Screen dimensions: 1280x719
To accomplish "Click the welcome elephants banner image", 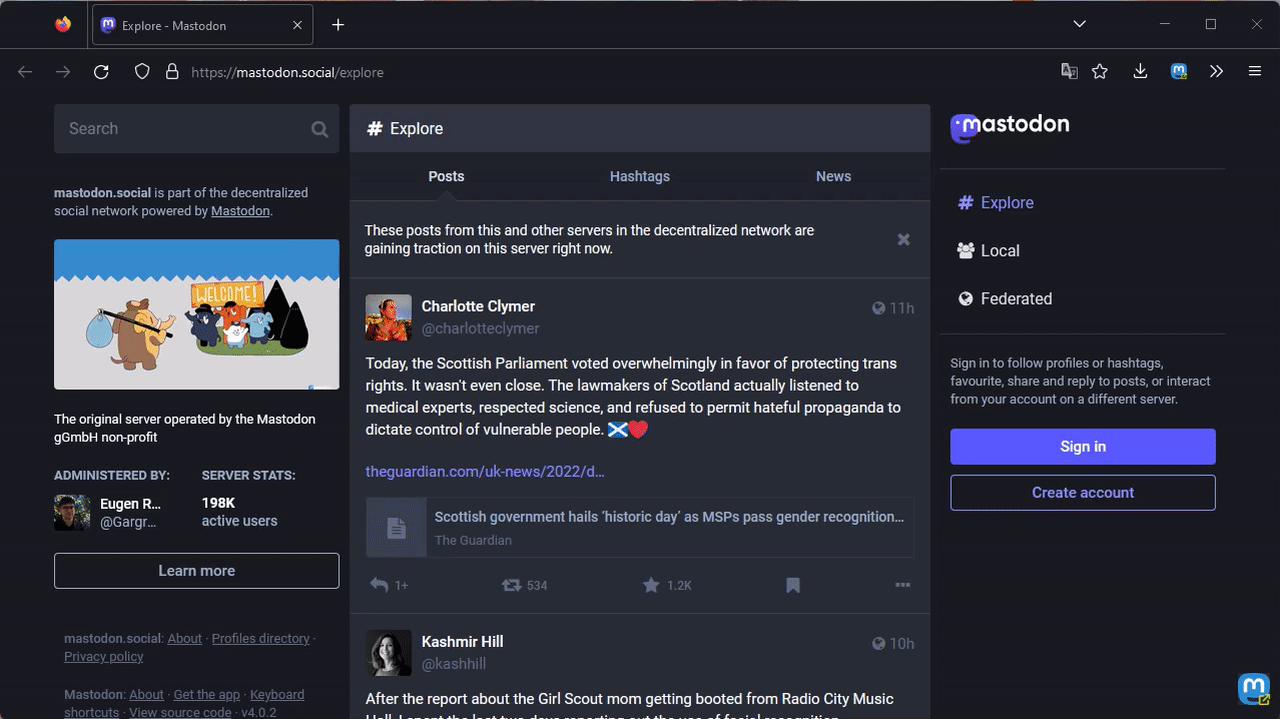I will click(x=196, y=314).
